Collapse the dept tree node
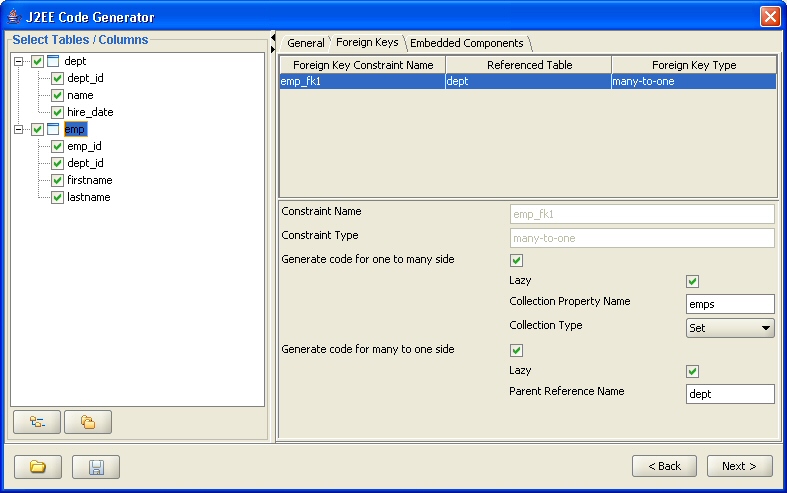Screen dimensions: 787x493 [x=19, y=61]
